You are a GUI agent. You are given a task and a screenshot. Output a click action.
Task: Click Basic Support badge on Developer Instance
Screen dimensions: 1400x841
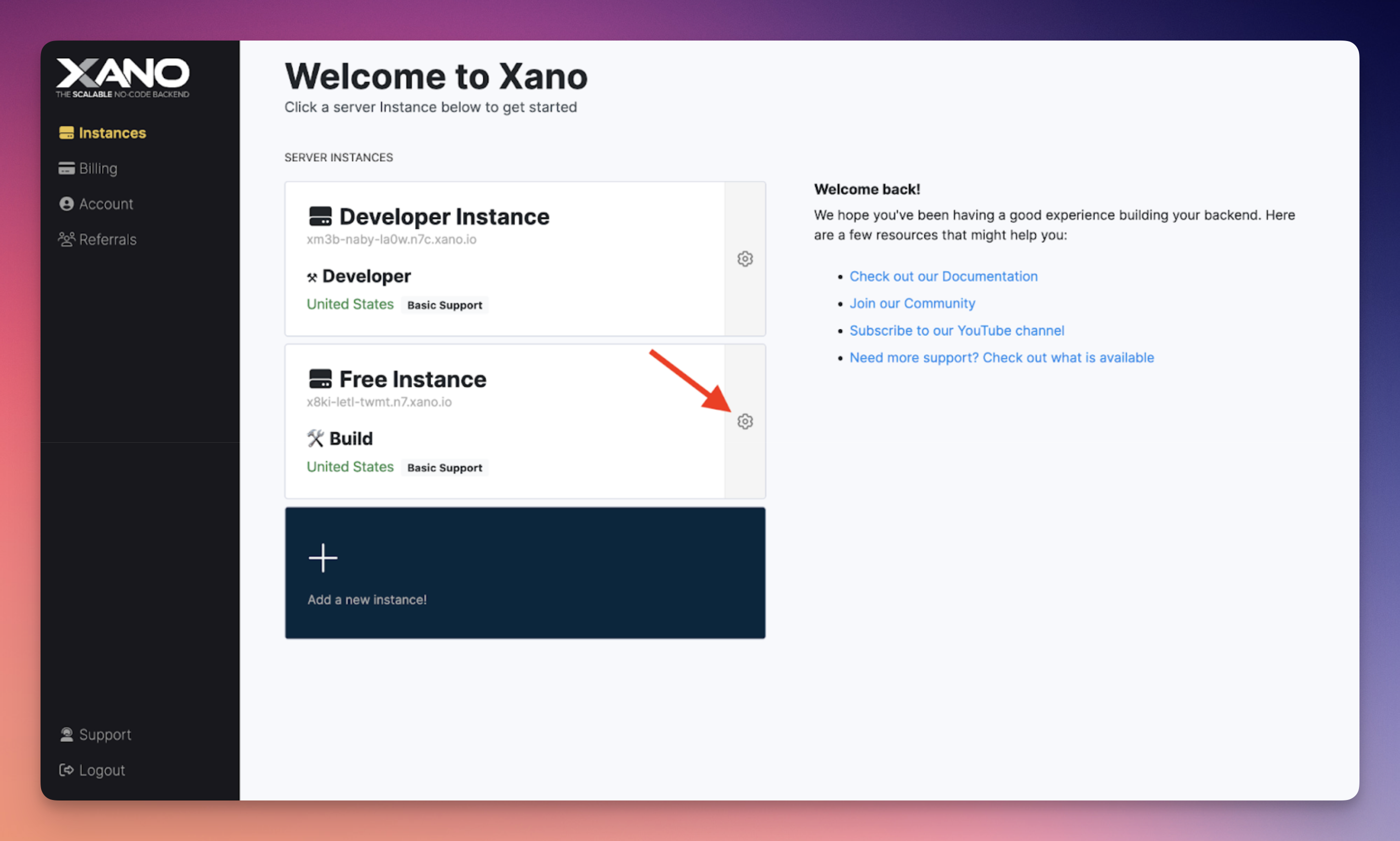pyautogui.click(x=445, y=305)
